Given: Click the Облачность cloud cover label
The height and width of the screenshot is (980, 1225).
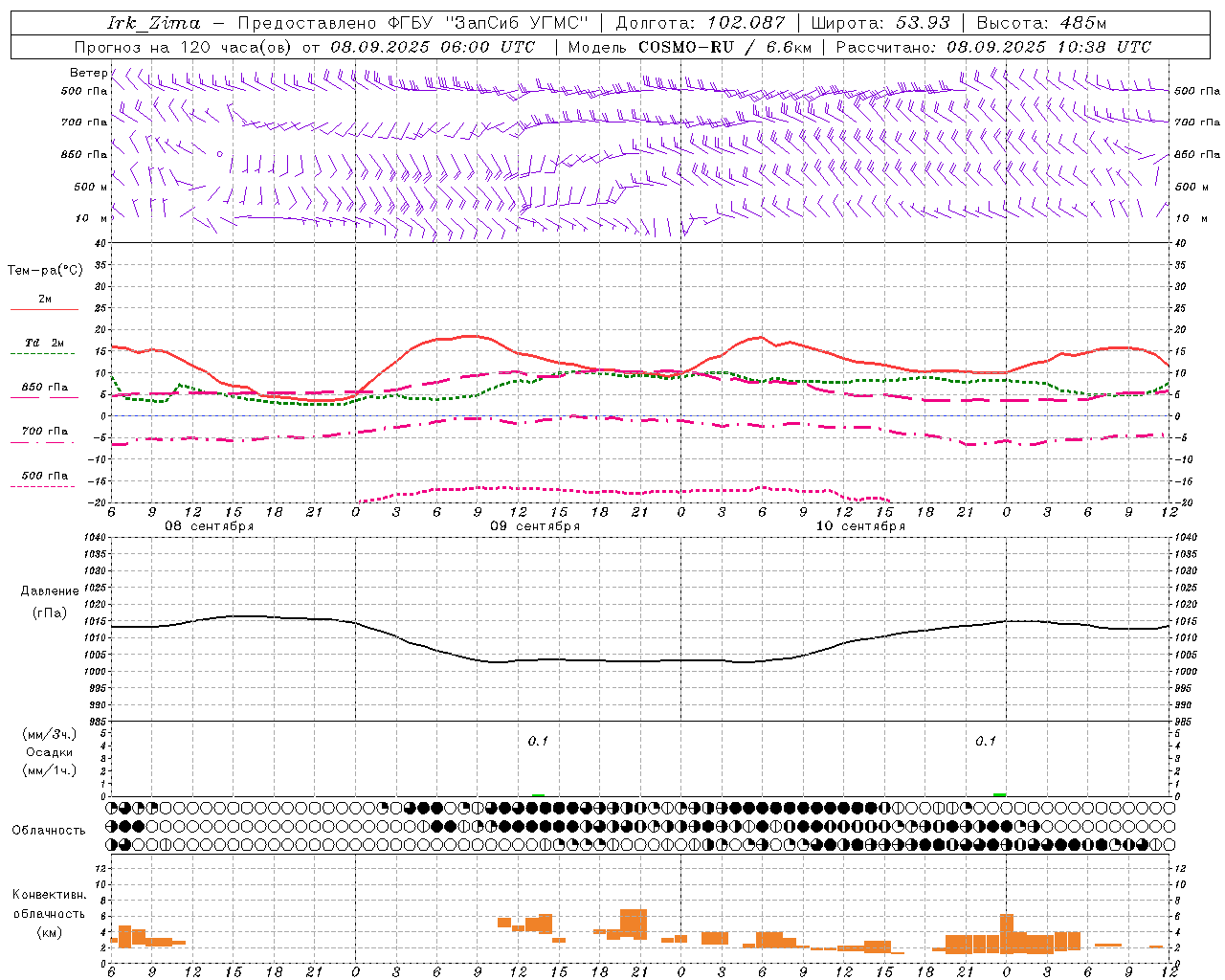Looking at the screenshot, I should pos(49,830).
